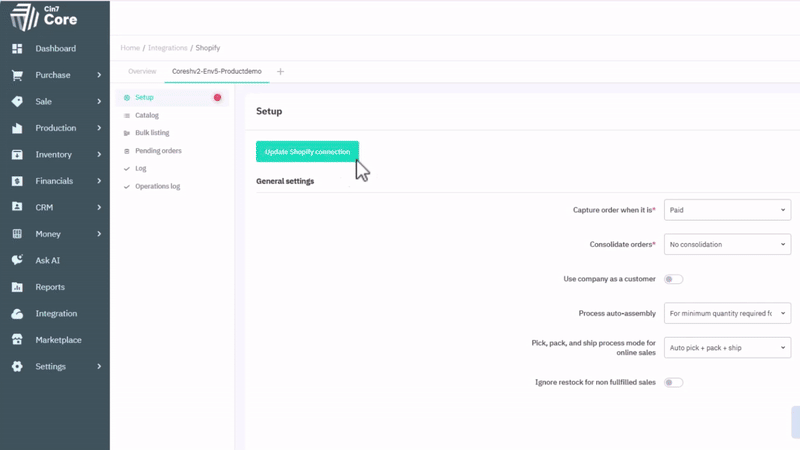Go to Home breadcrumb link
The image size is (800, 450).
tap(130, 48)
